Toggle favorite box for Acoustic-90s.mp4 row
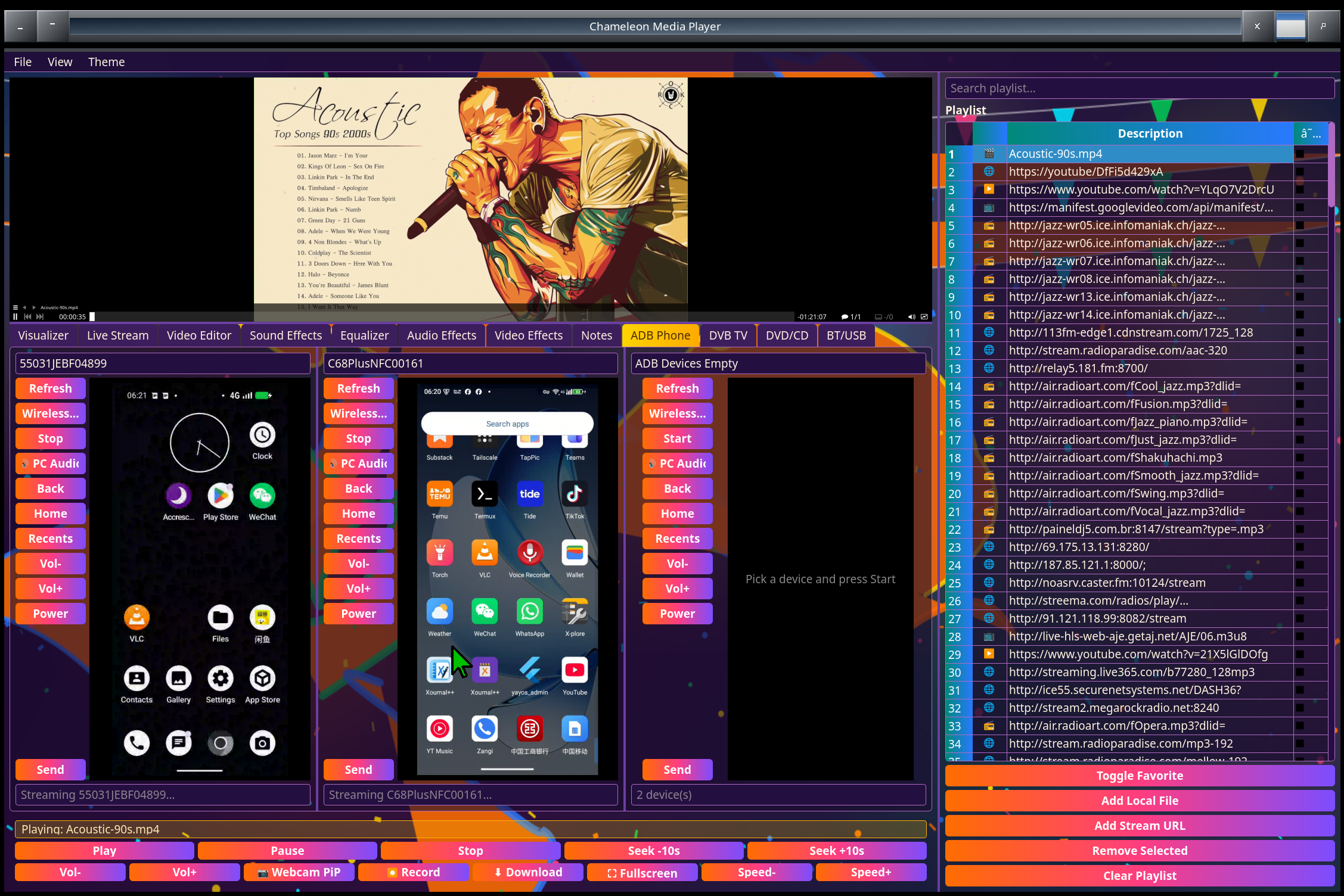 click(1300, 154)
